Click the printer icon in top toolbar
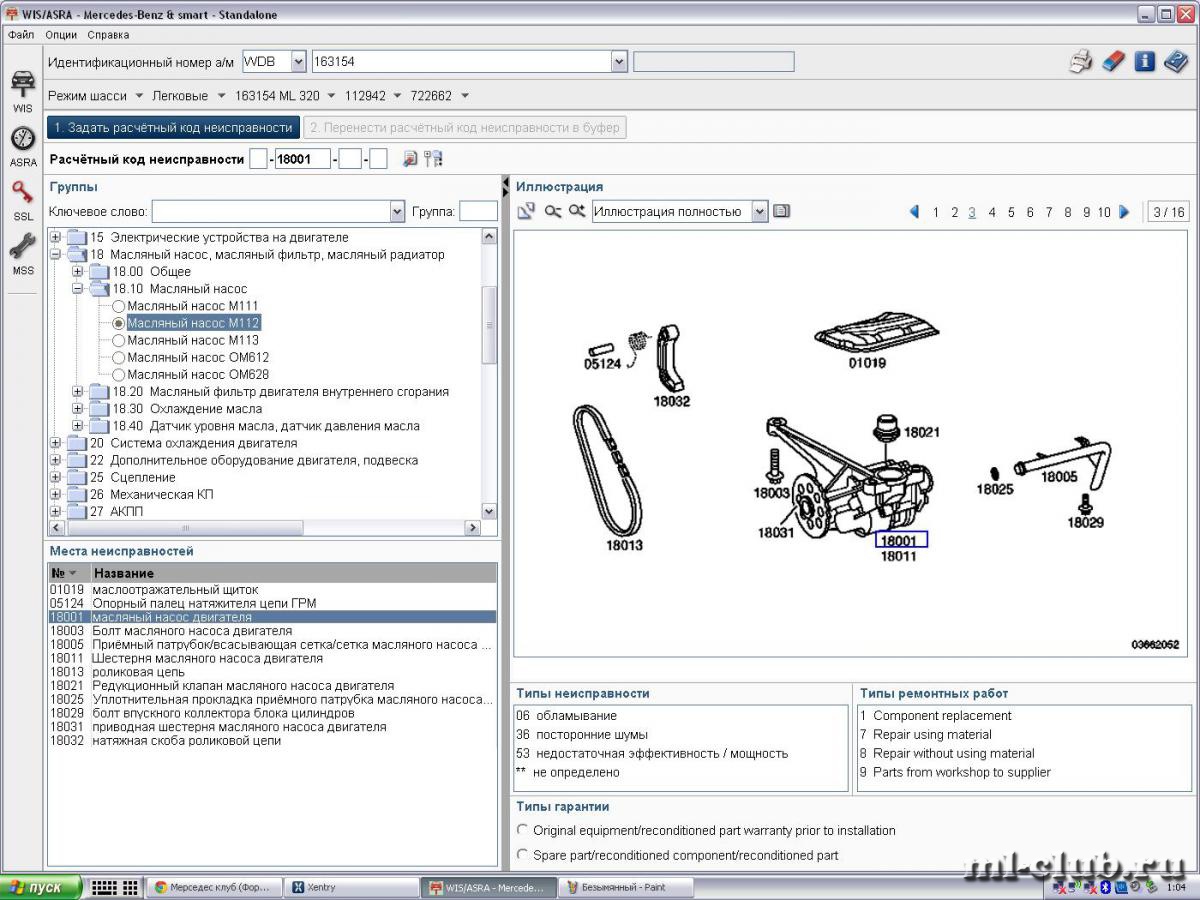 (1081, 62)
